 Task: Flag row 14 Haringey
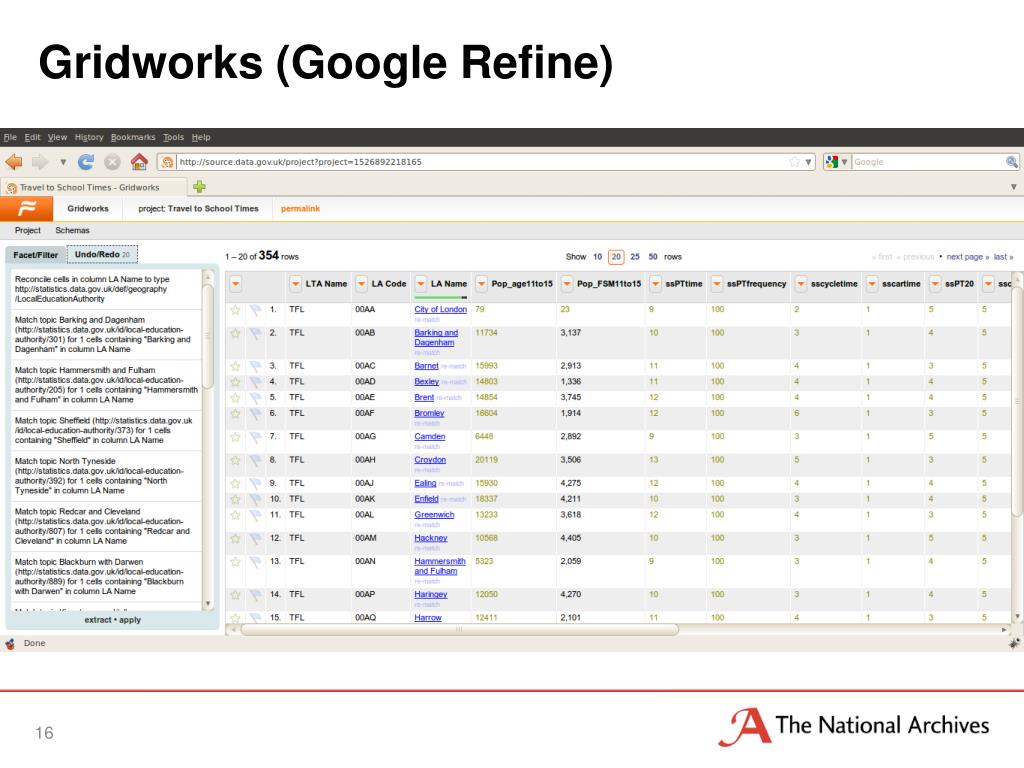[x=255, y=595]
